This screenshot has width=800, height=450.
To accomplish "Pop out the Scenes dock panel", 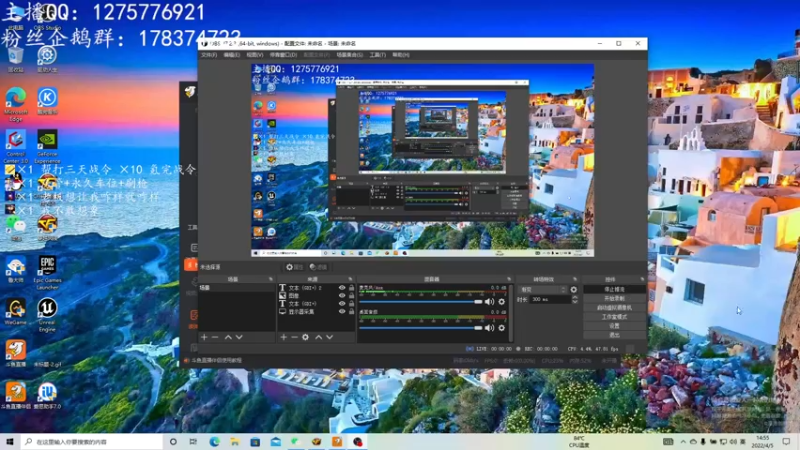I will tap(271, 279).
